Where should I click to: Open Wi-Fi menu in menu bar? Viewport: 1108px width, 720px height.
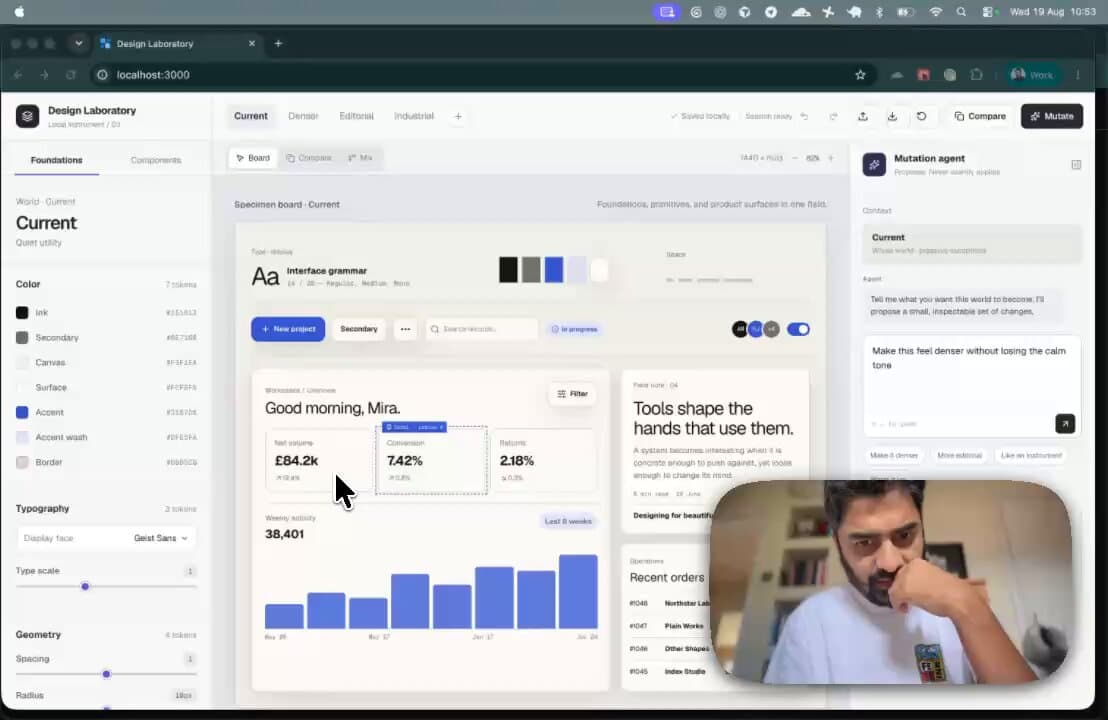pos(936,12)
